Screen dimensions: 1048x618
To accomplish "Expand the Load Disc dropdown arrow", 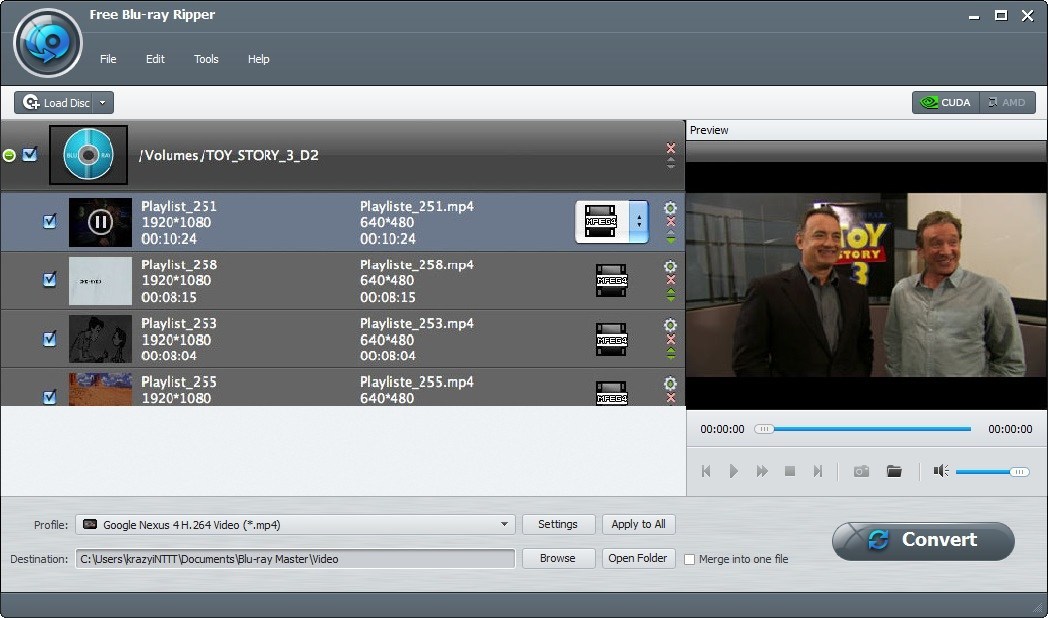I will click(103, 103).
